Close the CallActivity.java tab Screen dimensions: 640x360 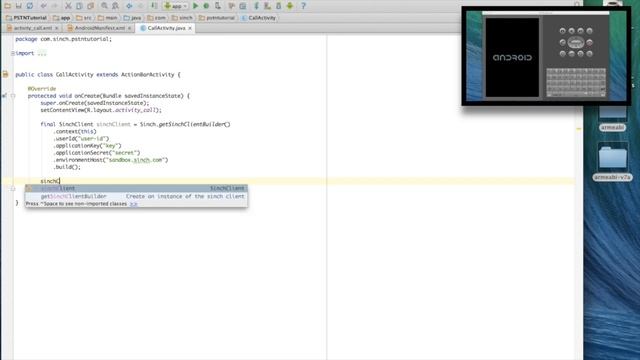(x=190, y=28)
